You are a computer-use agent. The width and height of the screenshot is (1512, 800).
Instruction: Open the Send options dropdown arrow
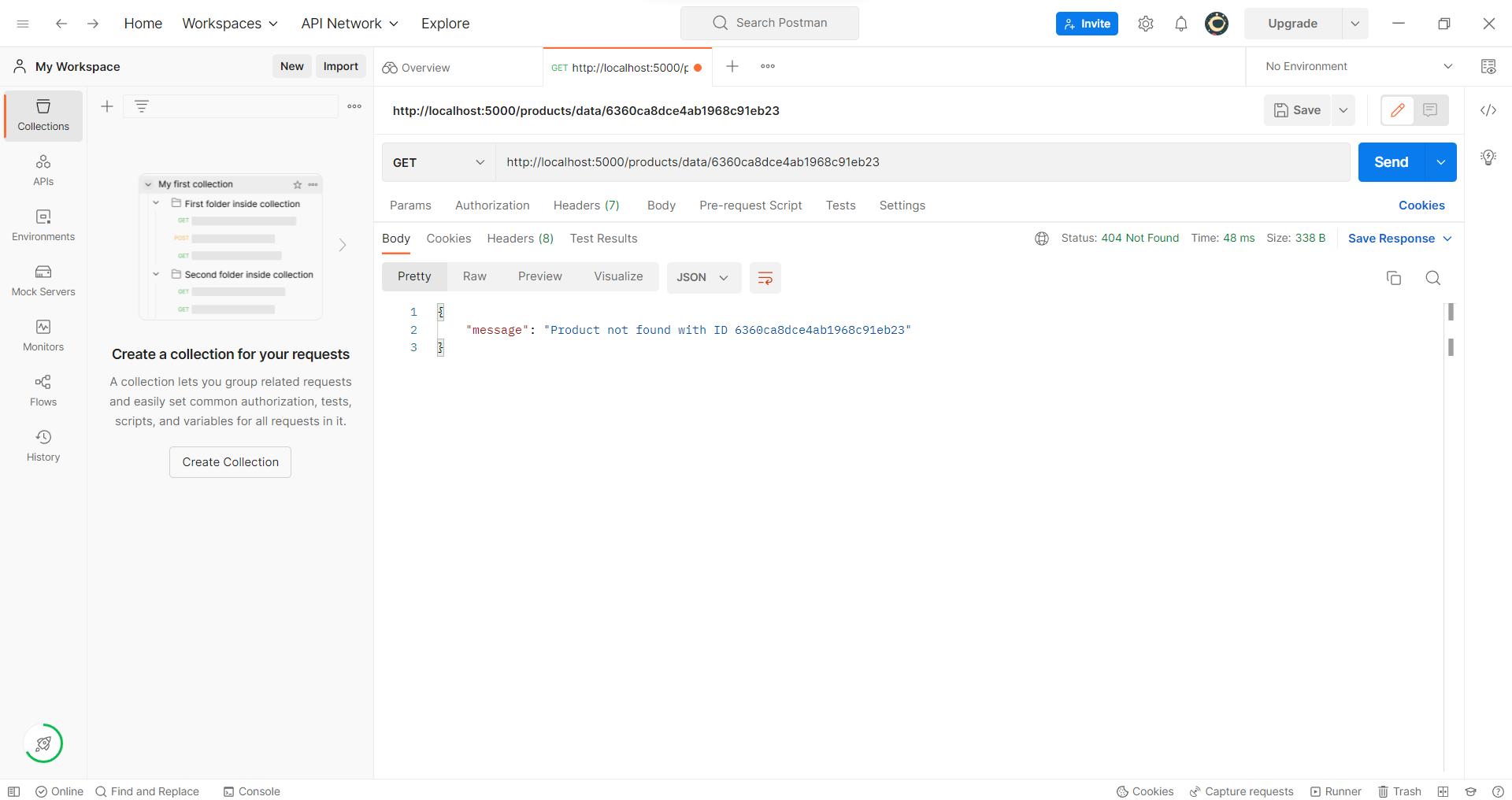[x=1441, y=162]
